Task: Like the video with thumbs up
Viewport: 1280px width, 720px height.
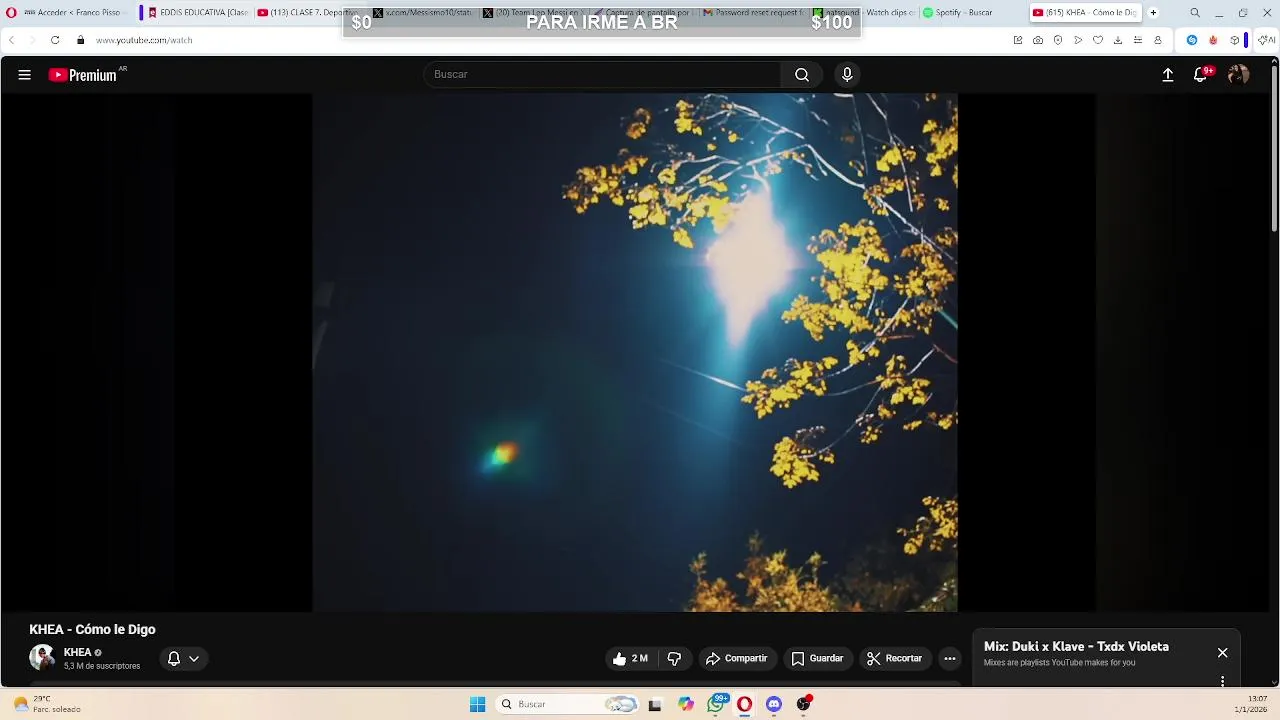Action: (x=631, y=659)
